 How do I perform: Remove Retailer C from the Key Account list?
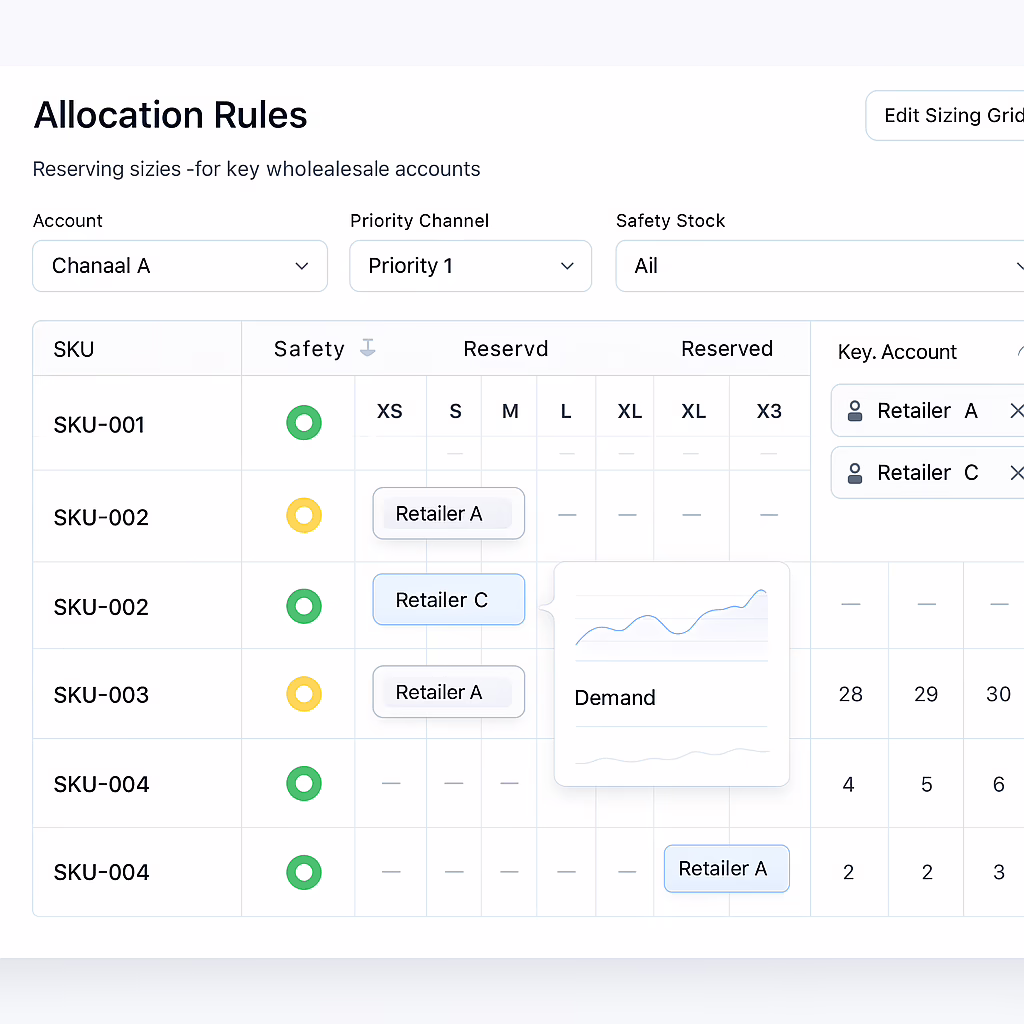coord(1015,473)
